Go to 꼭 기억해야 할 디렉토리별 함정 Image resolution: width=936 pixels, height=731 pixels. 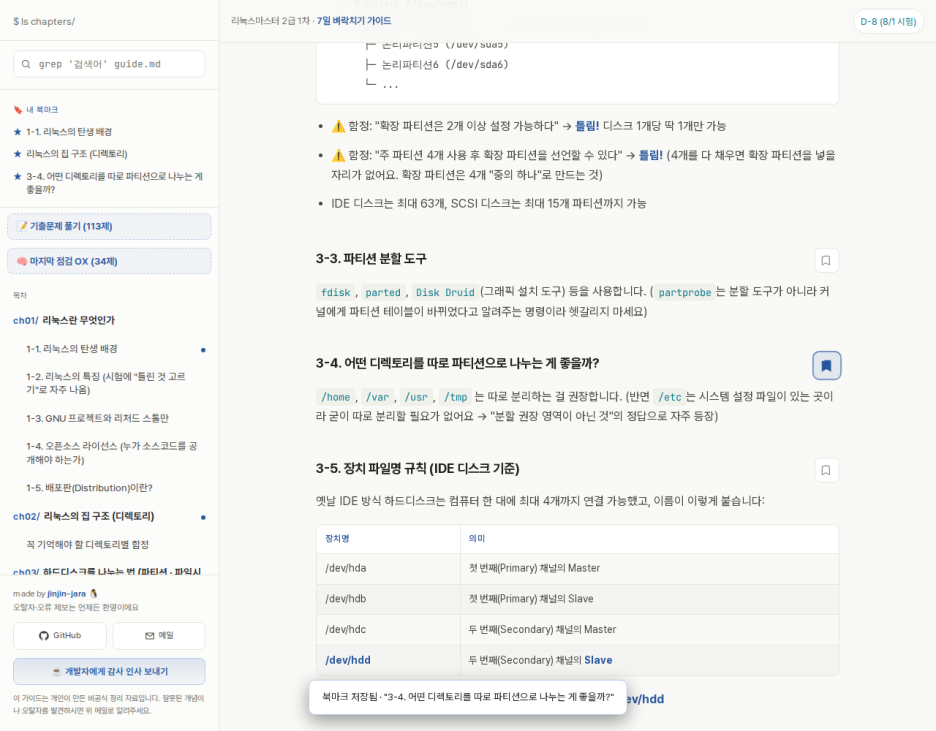tap(87, 544)
